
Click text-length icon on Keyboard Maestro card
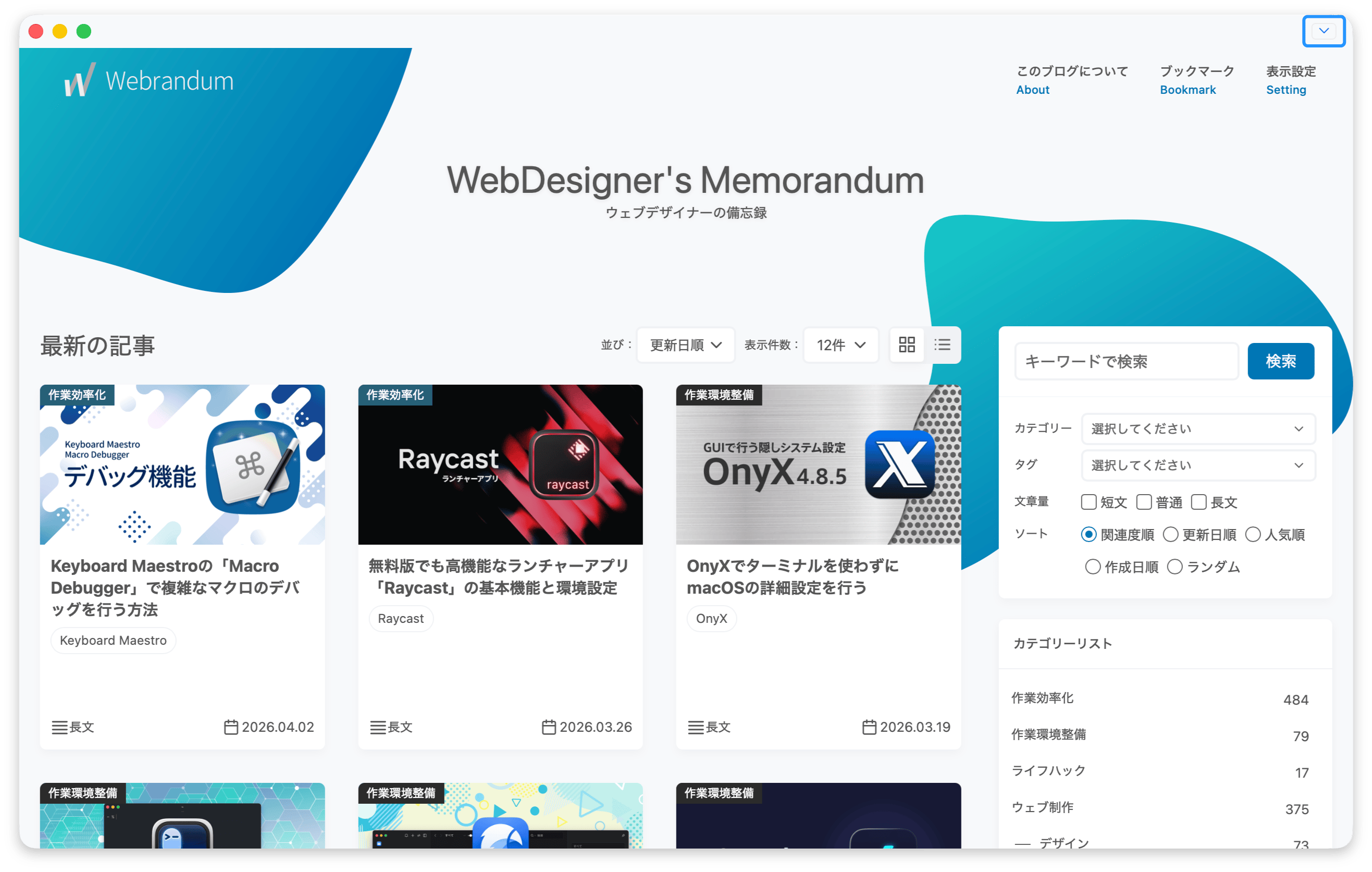(x=59, y=727)
